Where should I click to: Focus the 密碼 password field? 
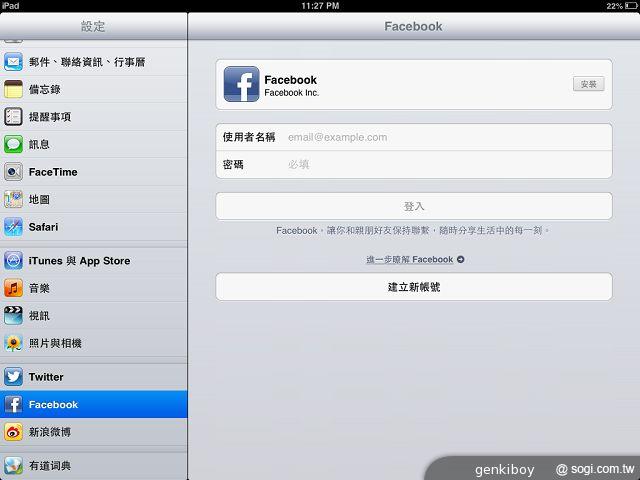pyautogui.click(x=414, y=164)
